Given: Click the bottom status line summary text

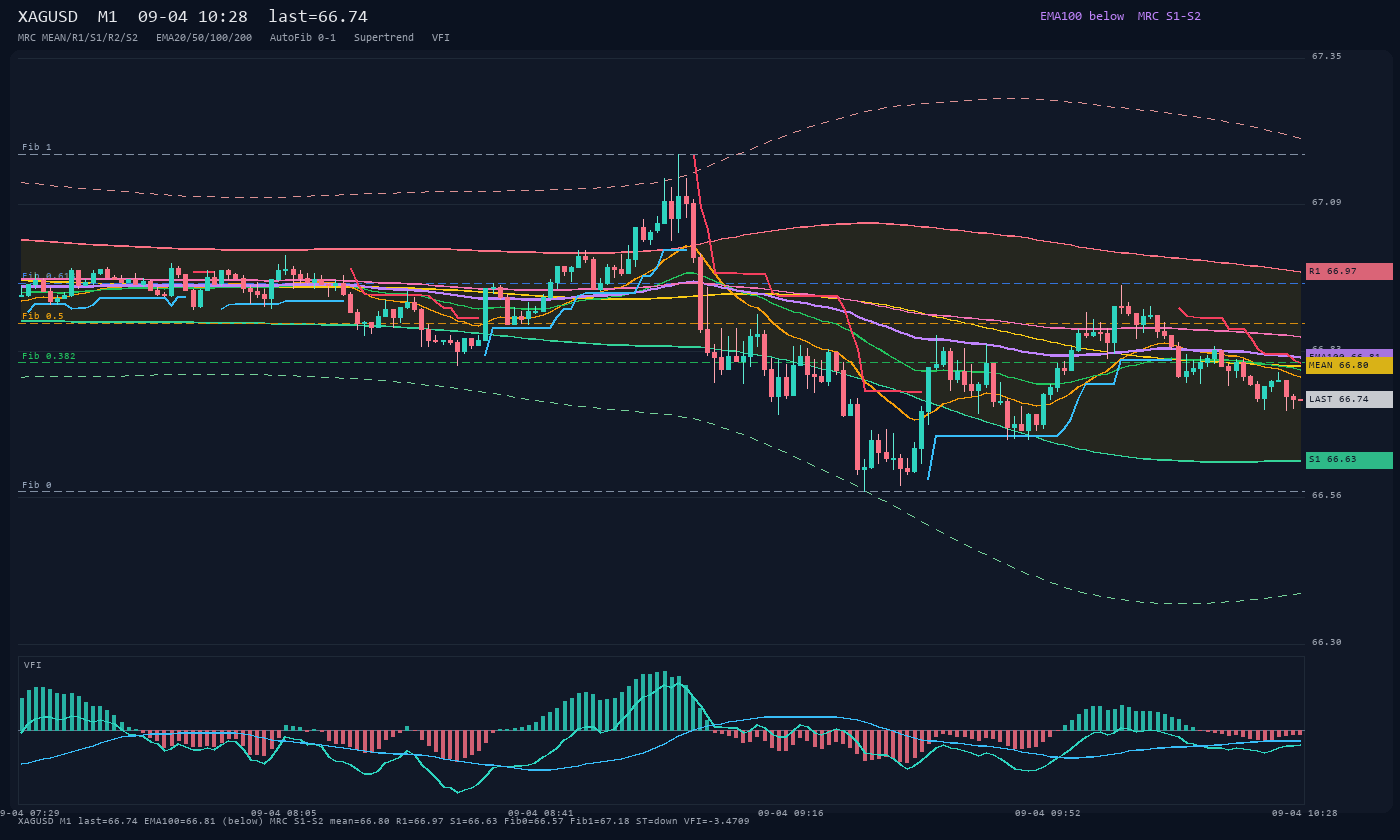Looking at the screenshot, I should 384,821.
